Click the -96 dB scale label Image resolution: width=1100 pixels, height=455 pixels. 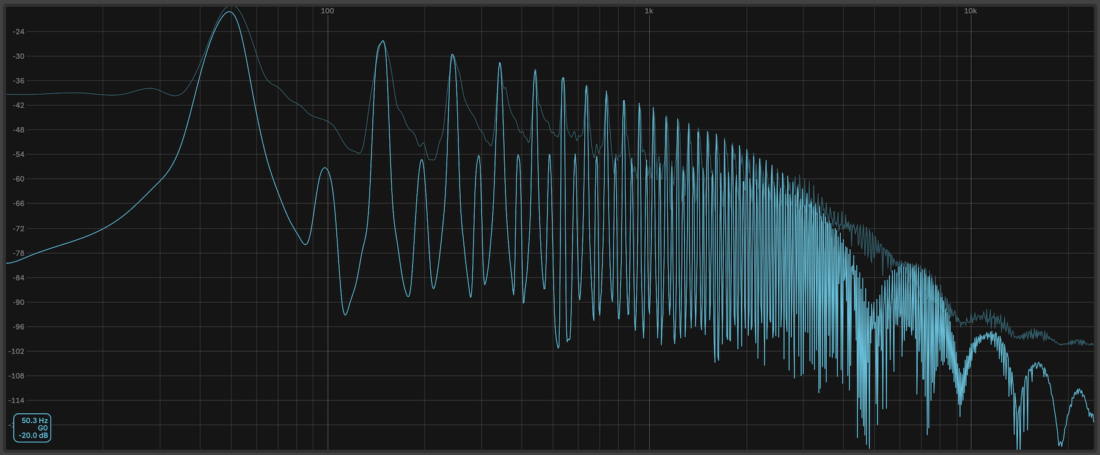pos(18,327)
